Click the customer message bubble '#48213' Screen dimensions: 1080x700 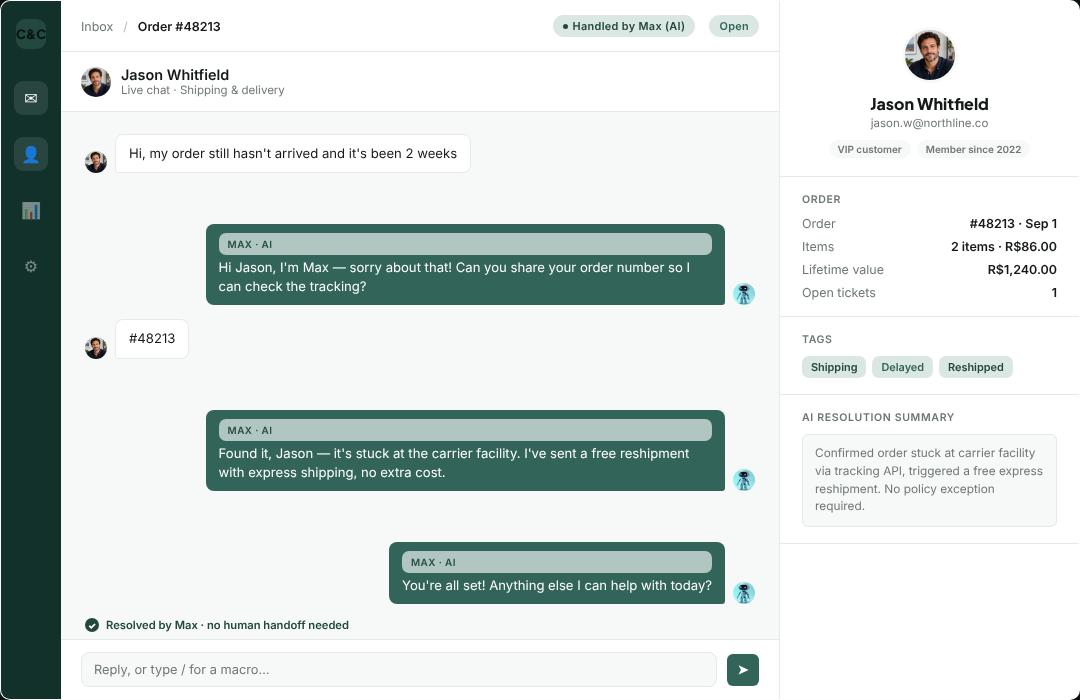coord(152,339)
